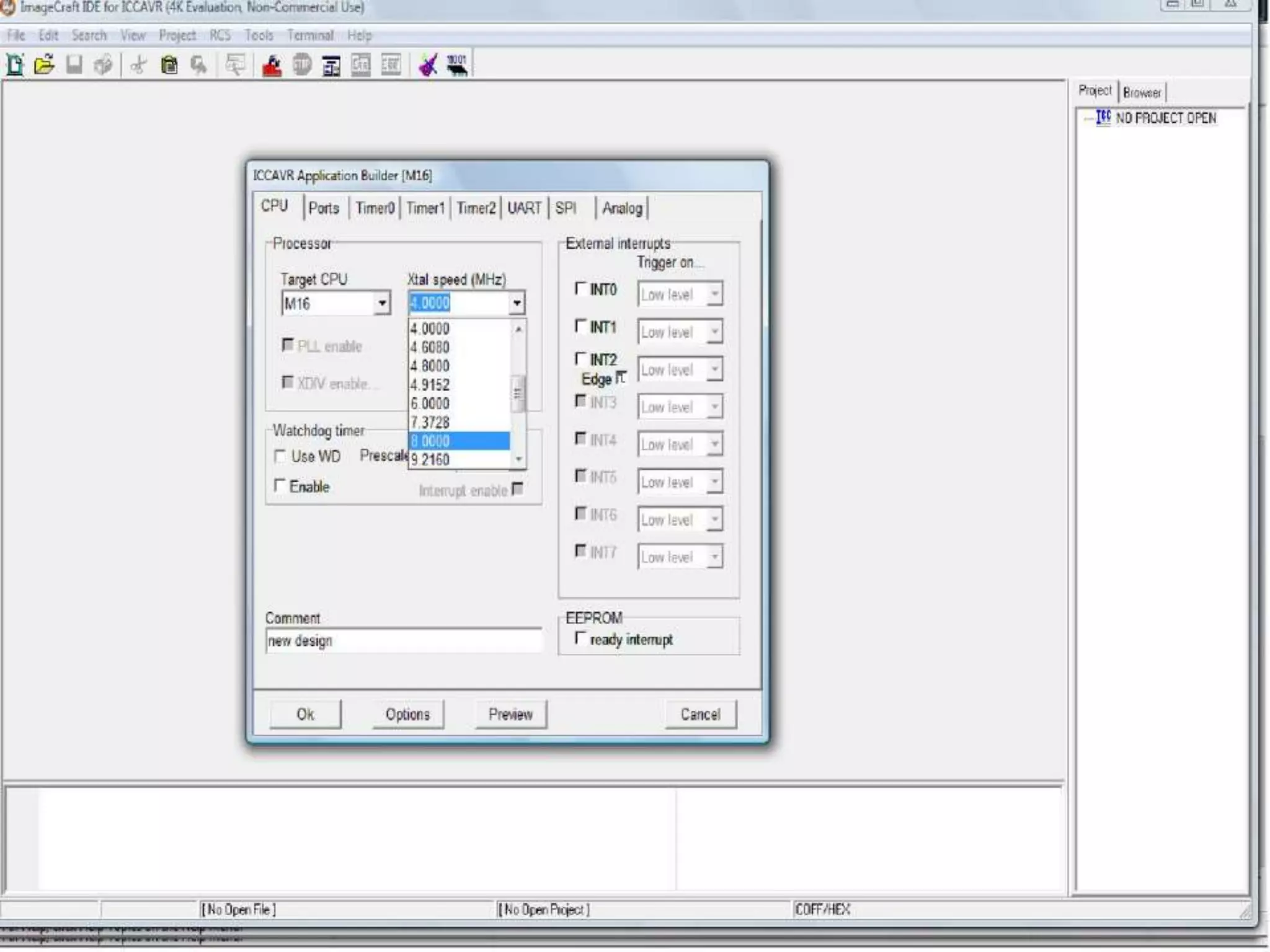
Task: Switch to Browser tab in side panel
Action: tap(1142, 92)
